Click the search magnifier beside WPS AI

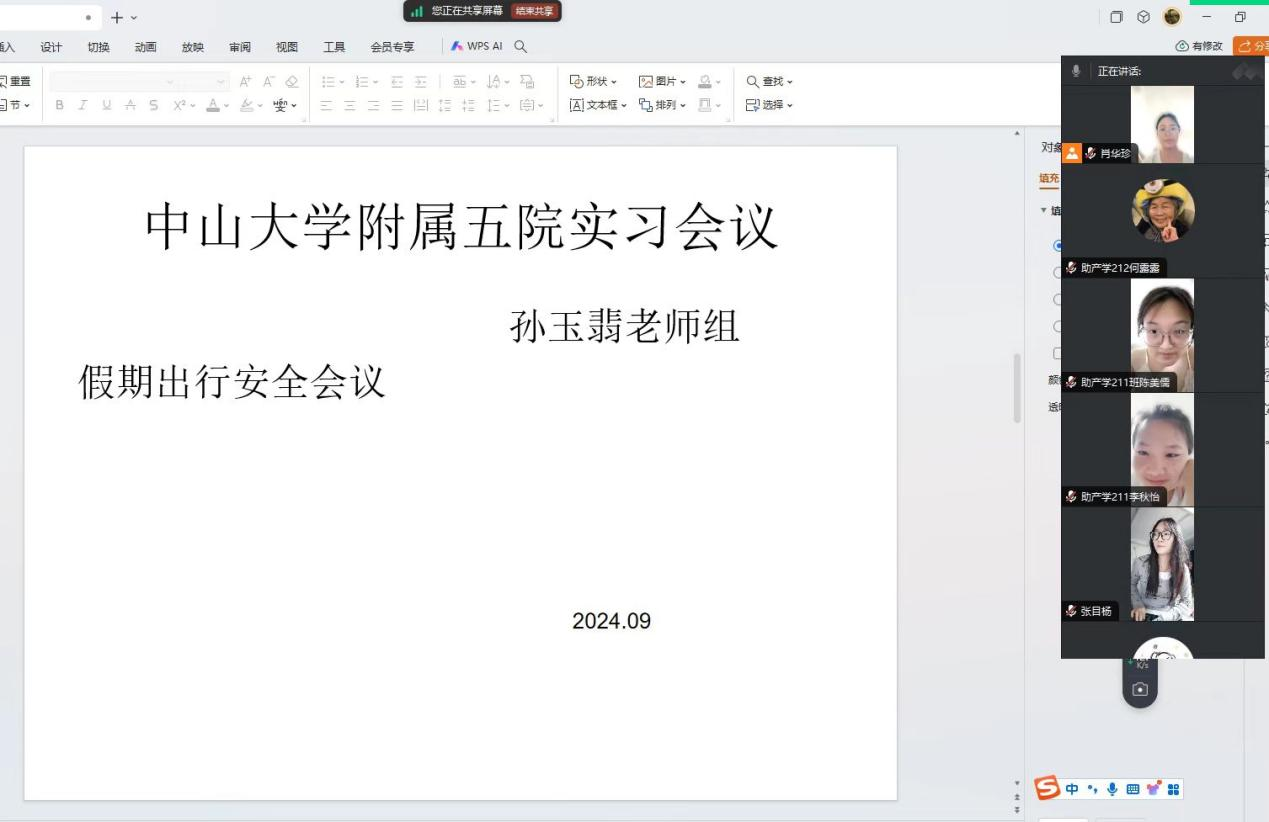(x=520, y=46)
